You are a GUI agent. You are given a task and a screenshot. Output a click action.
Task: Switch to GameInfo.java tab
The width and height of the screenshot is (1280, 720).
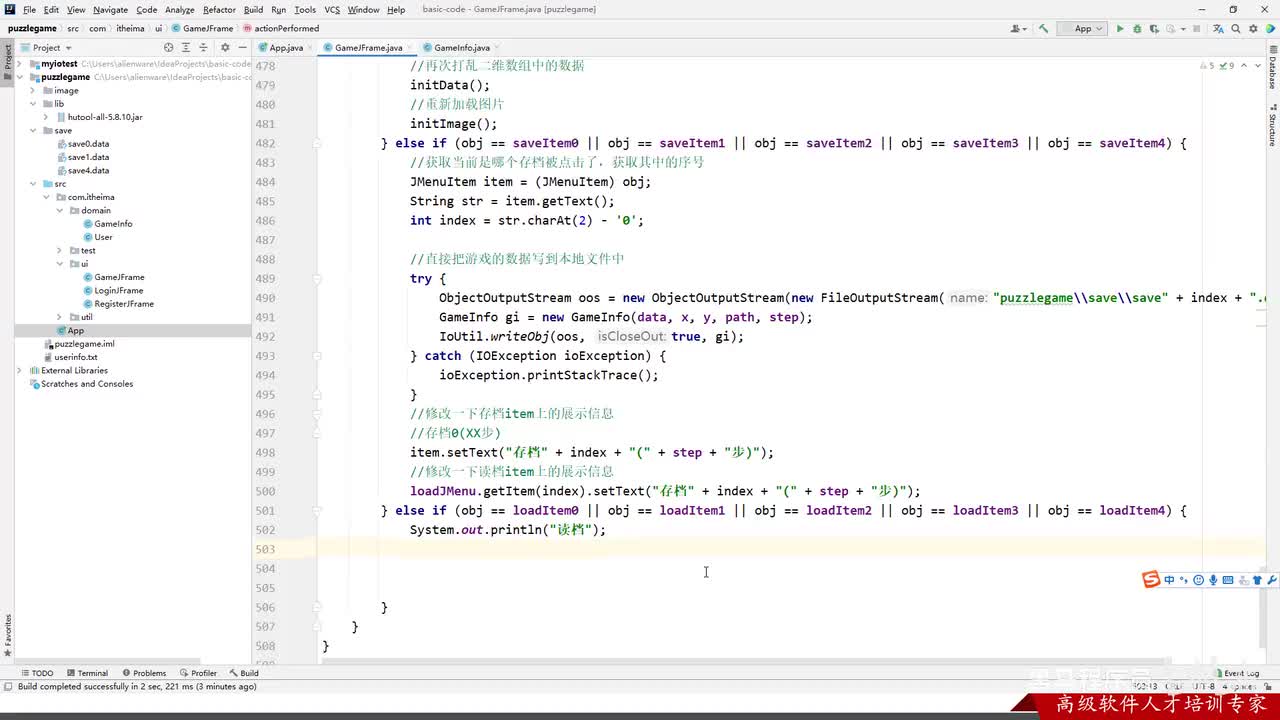(461, 47)
